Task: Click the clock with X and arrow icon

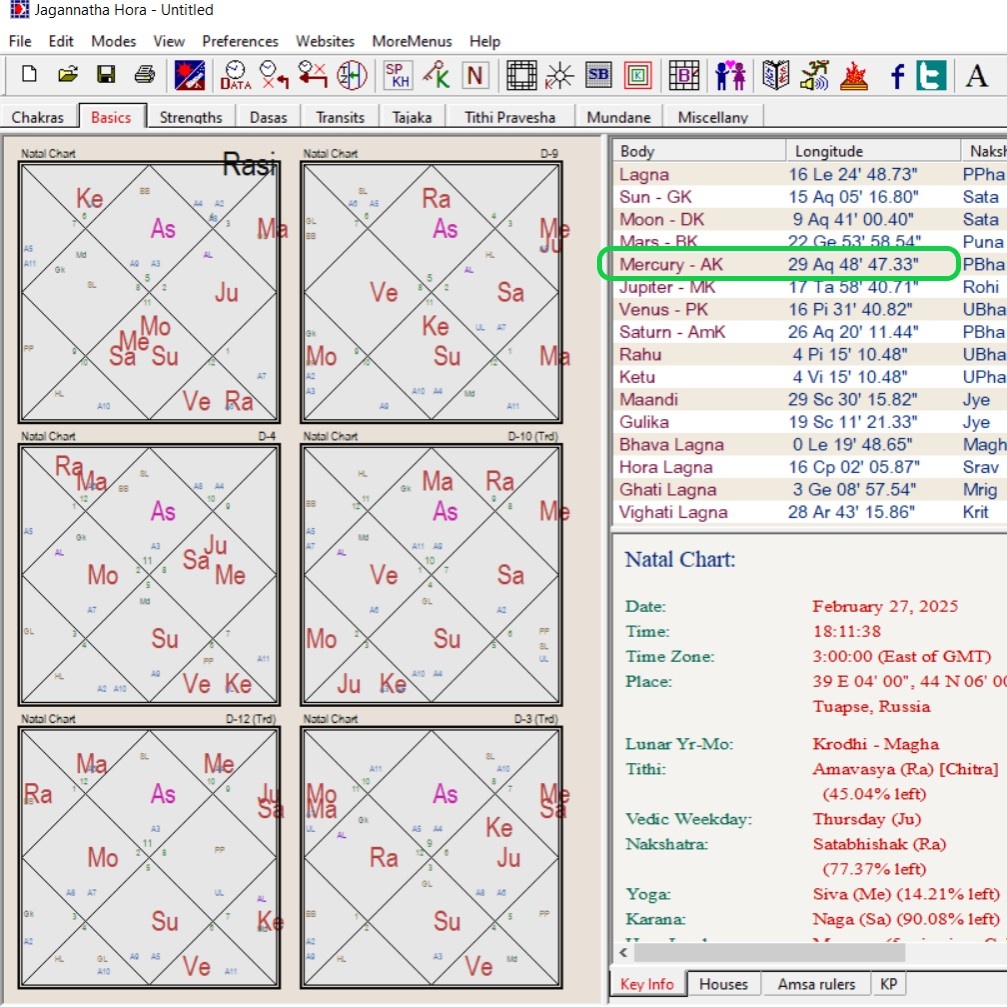Action: tap(274, 75)
